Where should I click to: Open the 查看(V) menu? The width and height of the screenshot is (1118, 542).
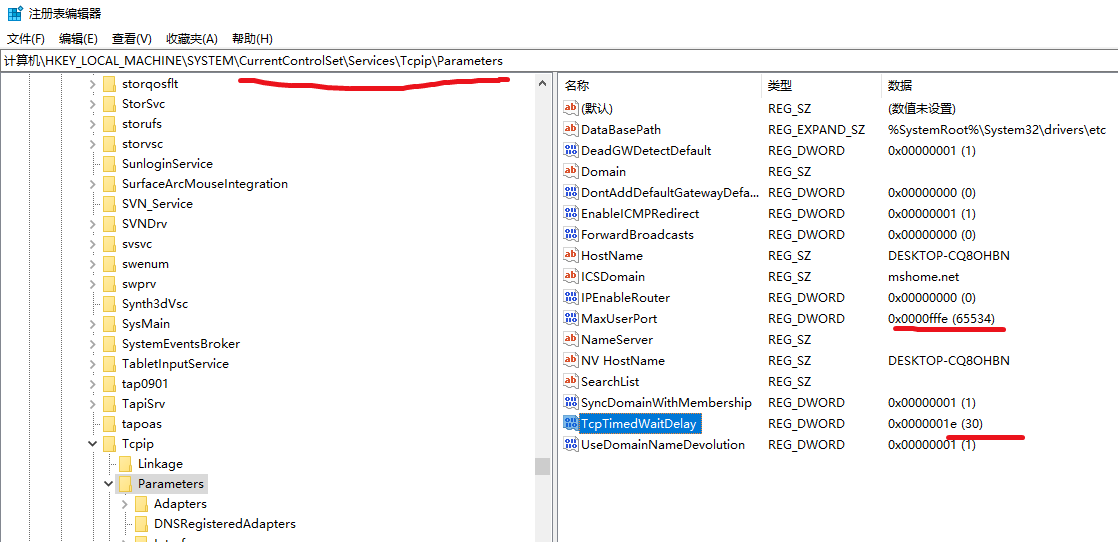132,39
